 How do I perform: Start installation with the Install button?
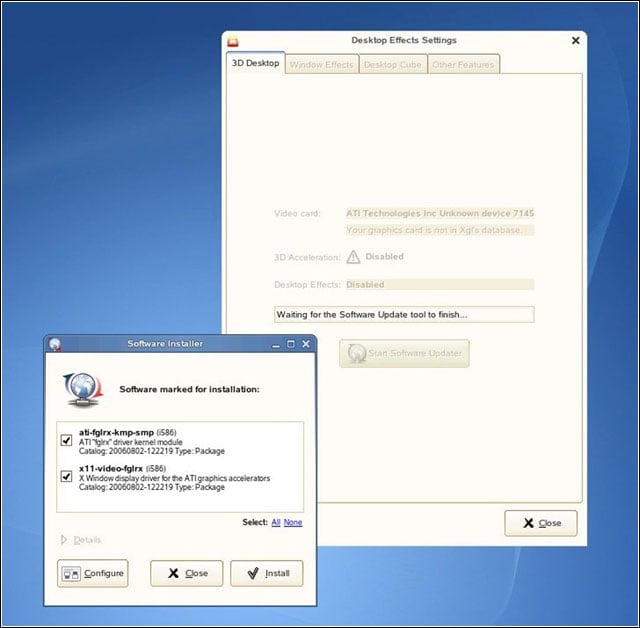point(267,573)
